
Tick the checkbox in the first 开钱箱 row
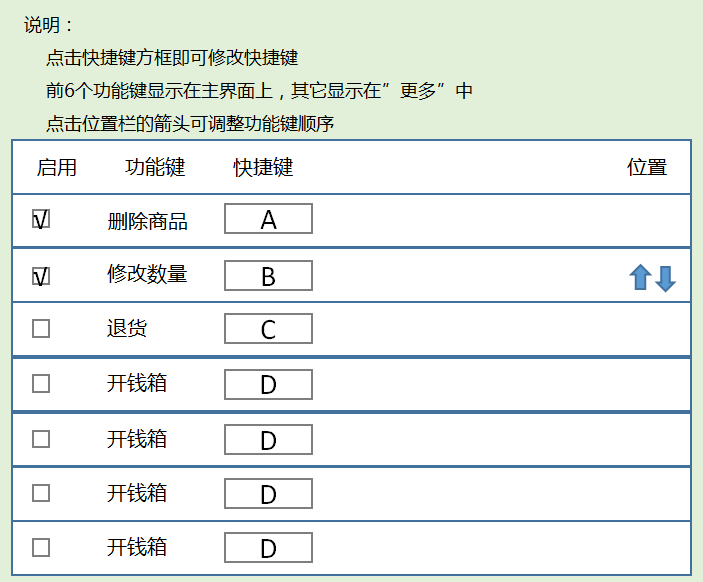pos(41,383)
